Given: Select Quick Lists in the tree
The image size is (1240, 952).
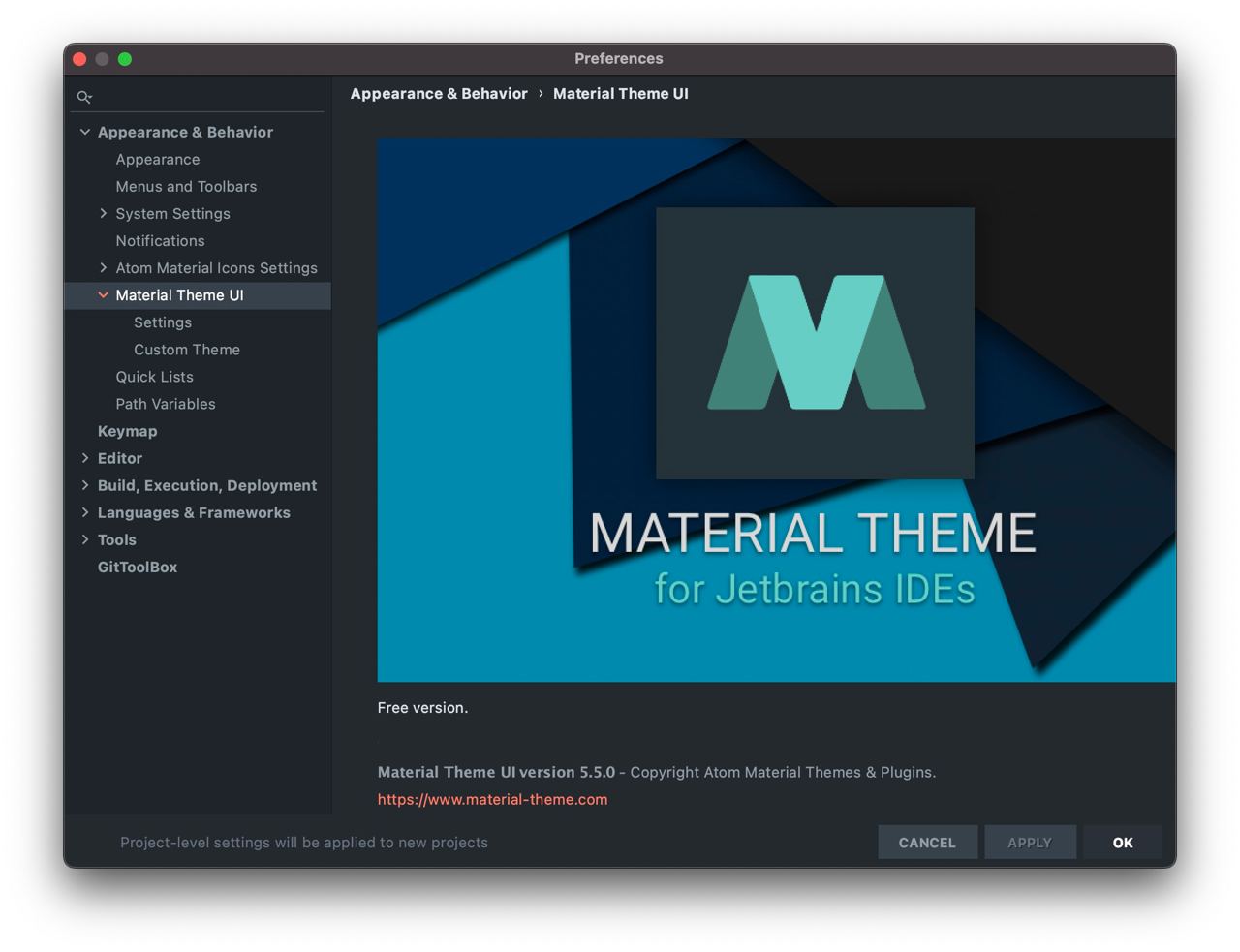Looking at the screenshot, I should click(154, 376).
